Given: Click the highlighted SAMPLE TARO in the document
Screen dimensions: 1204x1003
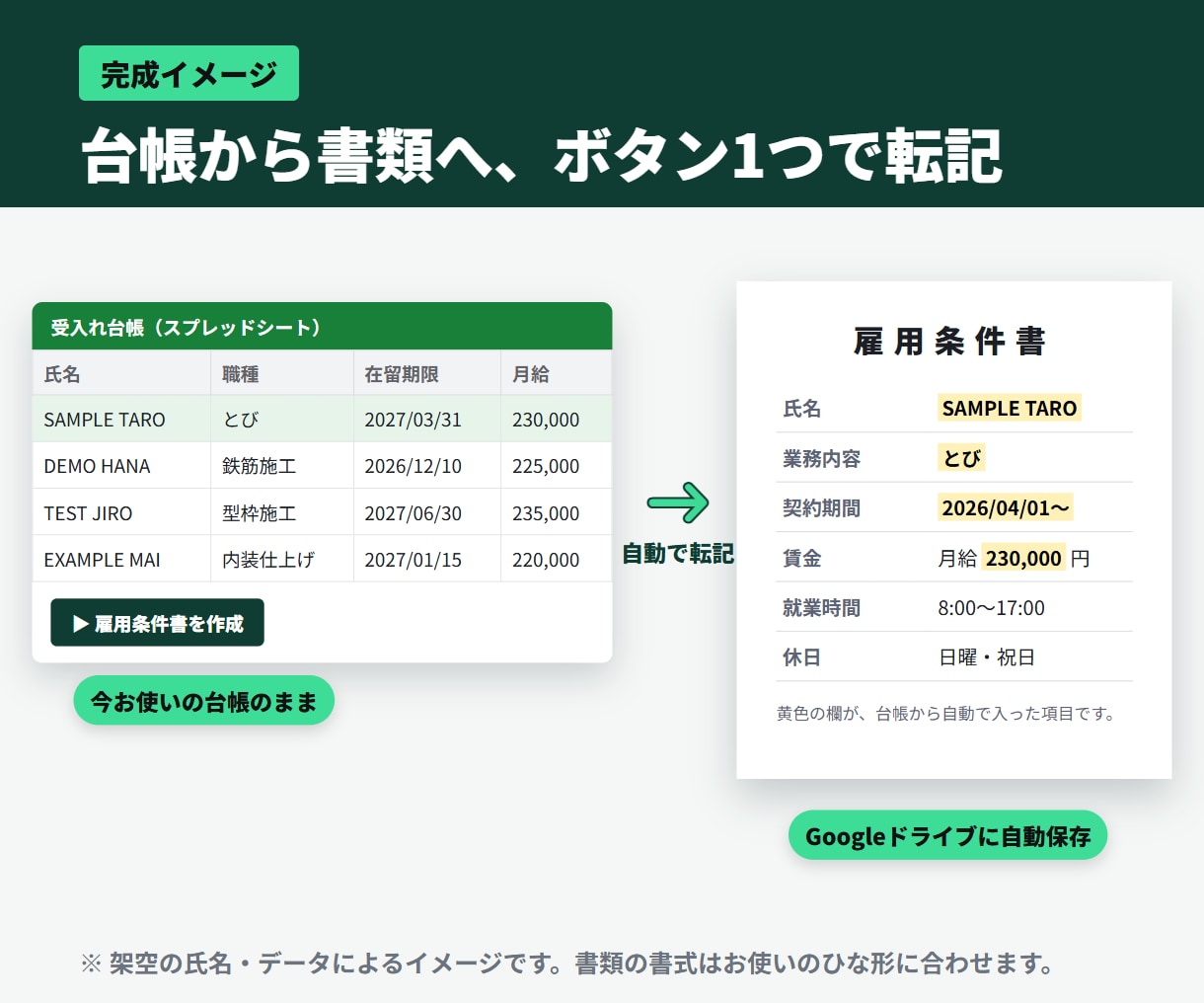Looking at the screenshot, I should click(x=1009, y=408).
